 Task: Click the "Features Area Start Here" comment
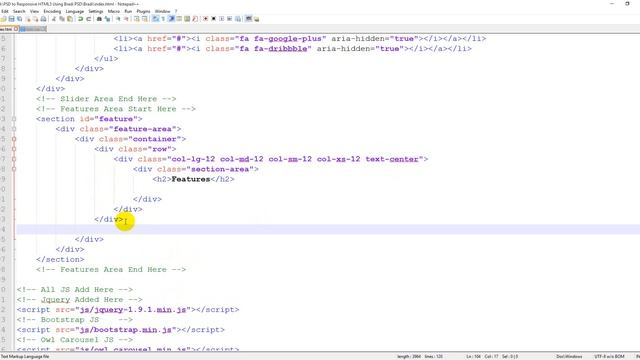[116, 109]
